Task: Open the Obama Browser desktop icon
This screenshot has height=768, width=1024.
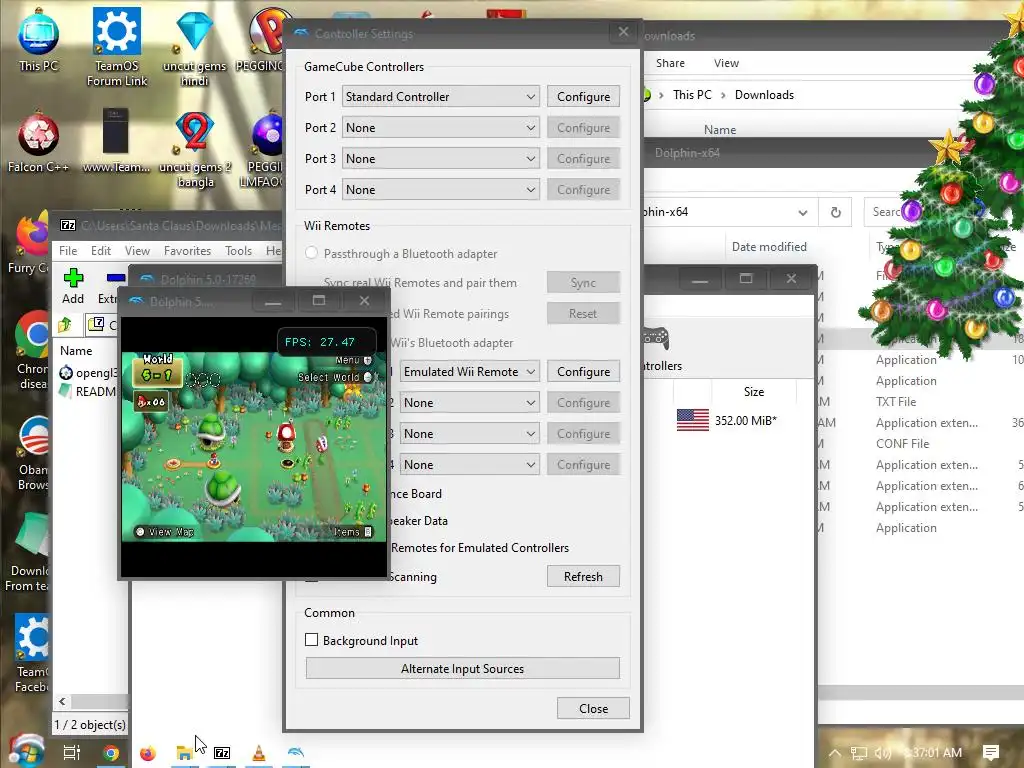Action: coord(33,452)
